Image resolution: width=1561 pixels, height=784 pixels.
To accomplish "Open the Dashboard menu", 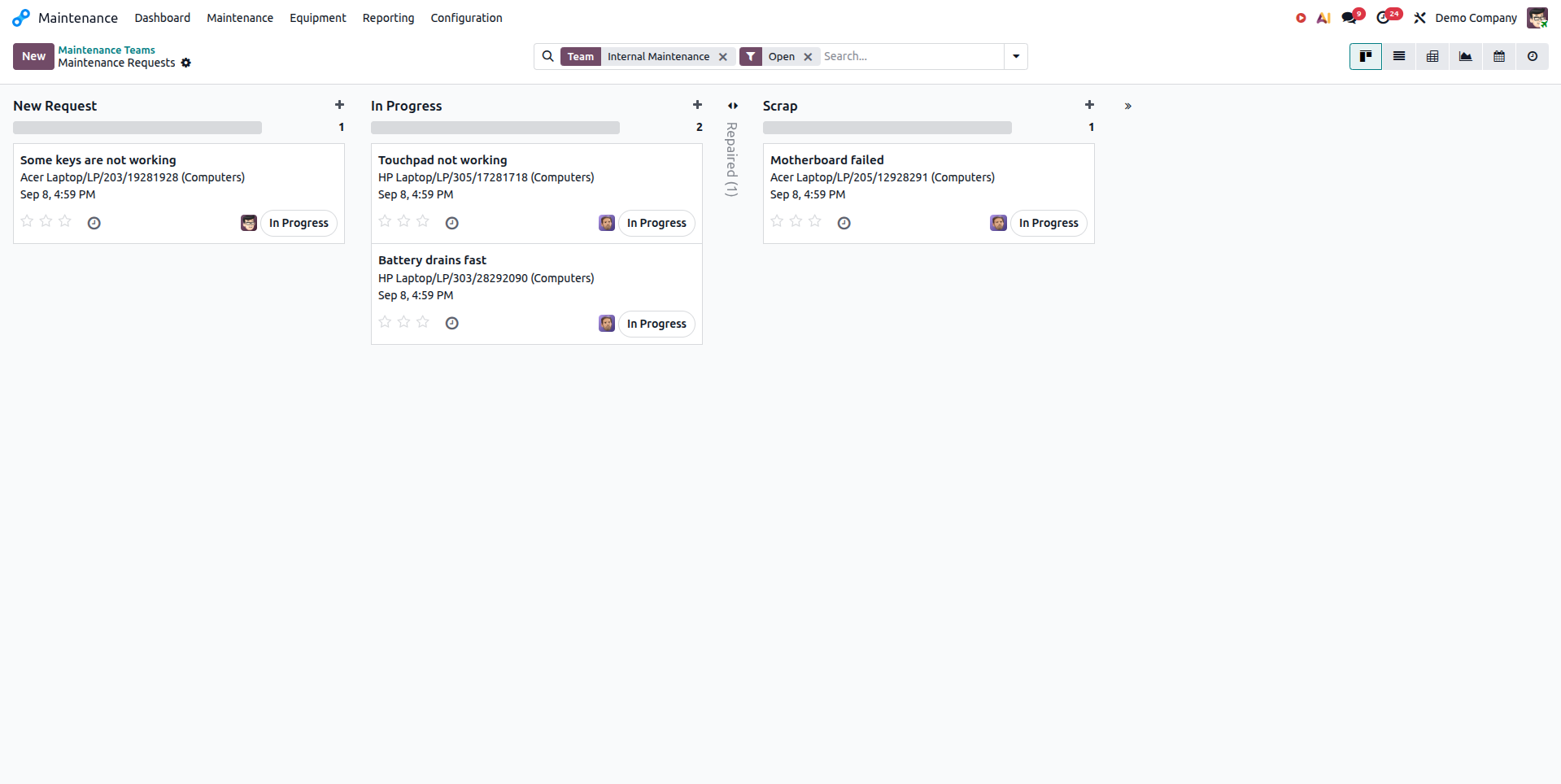I will [x=163, y=18].
